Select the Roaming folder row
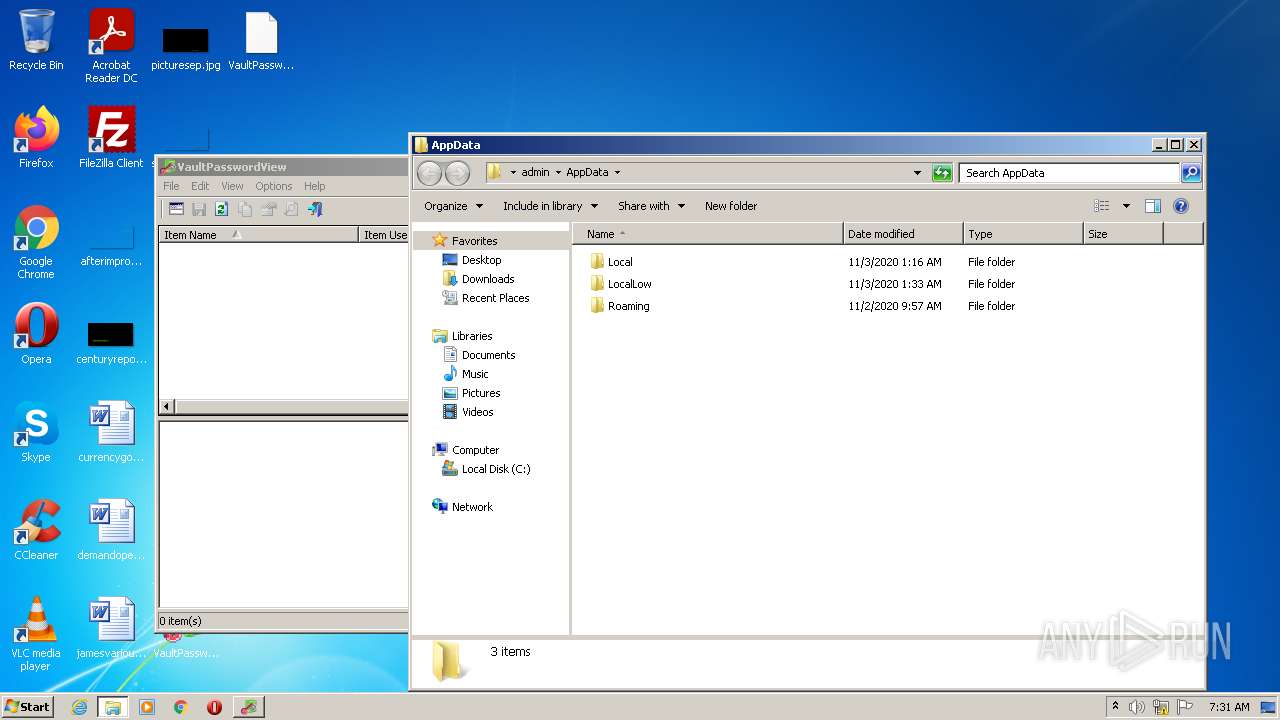 803,306
